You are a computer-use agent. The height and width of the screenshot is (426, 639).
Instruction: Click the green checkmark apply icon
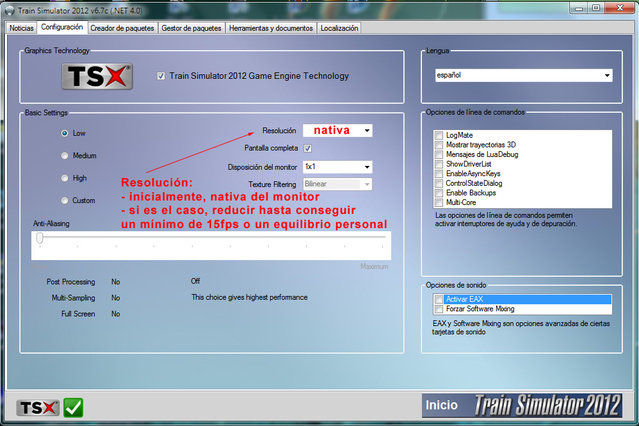73,407
